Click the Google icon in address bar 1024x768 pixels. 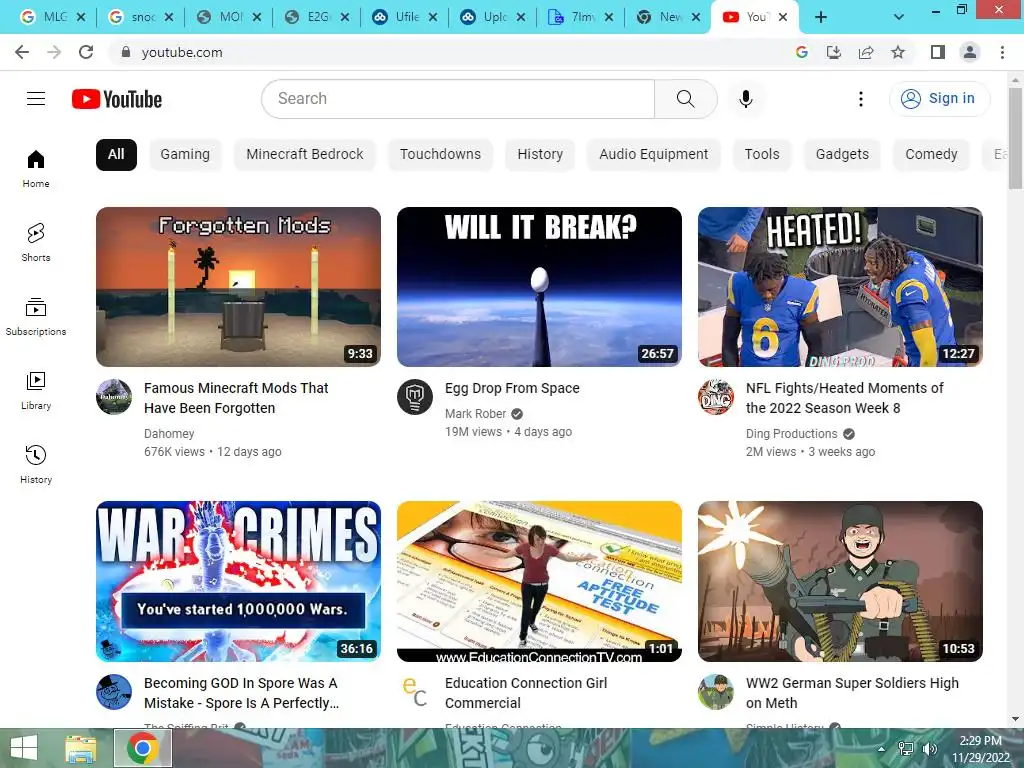802,52
